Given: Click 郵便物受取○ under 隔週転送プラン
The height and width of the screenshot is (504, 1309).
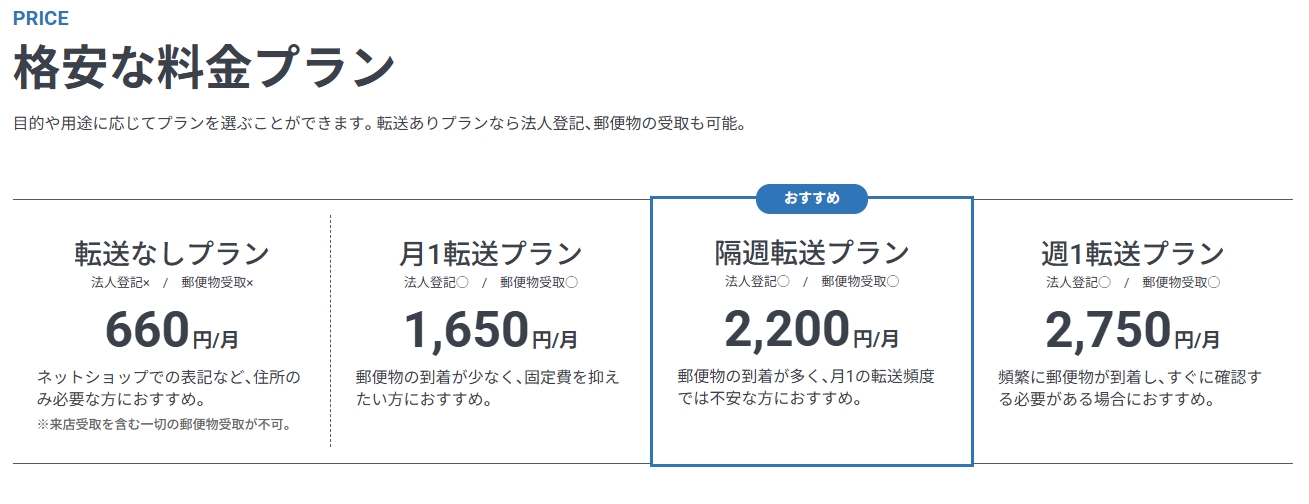Looking at the screenshot, I should click(860, 282).
